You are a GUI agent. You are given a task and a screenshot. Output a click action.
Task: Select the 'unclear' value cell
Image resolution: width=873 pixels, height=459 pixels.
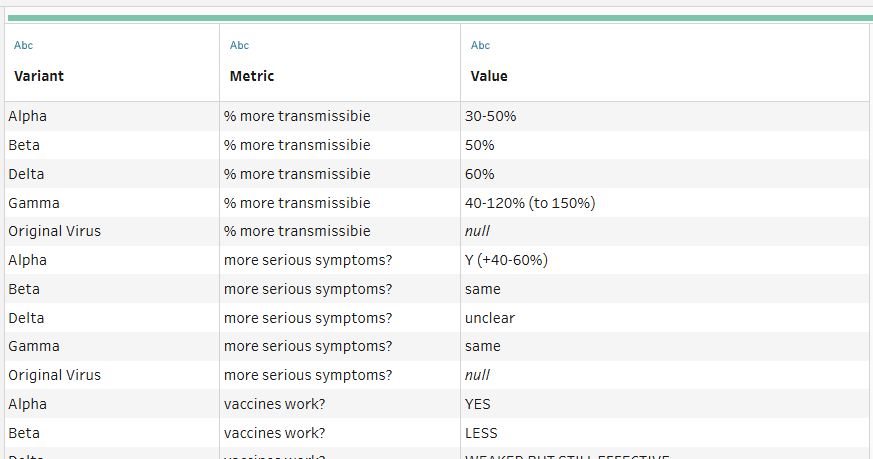[489, 318]
